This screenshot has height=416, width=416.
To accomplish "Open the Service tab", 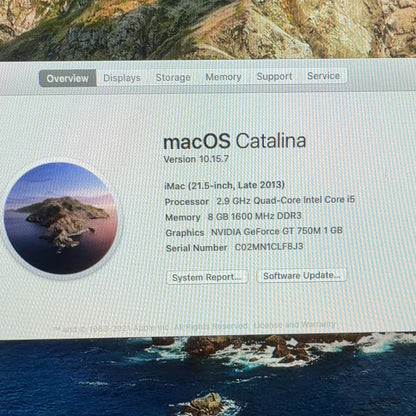I will coord(324,76).
